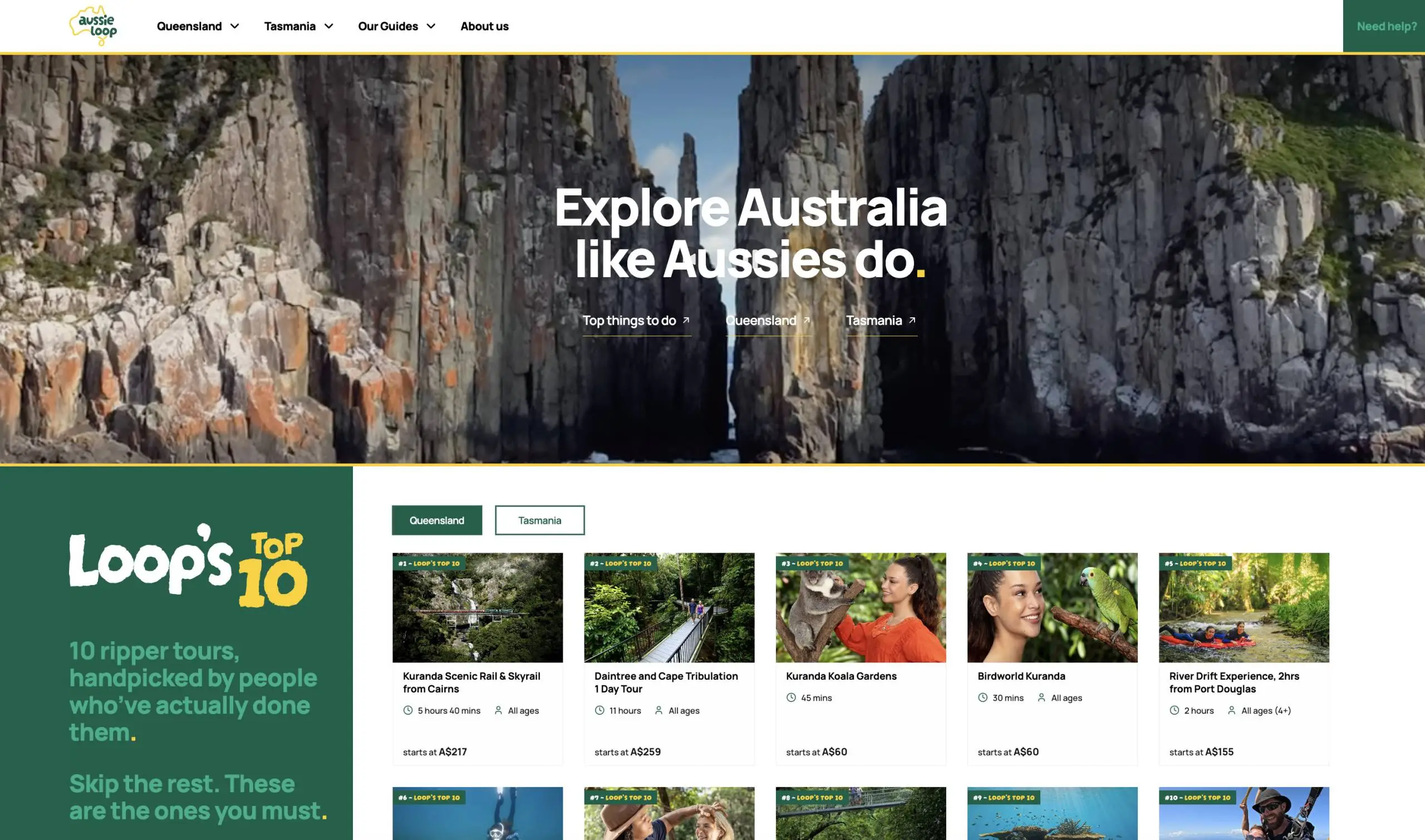This screenshot has width=1425, height=840.
Task: Click the #3 Loop's Top 10 badge
Action: pyautogui.click(x=812, y=563)
